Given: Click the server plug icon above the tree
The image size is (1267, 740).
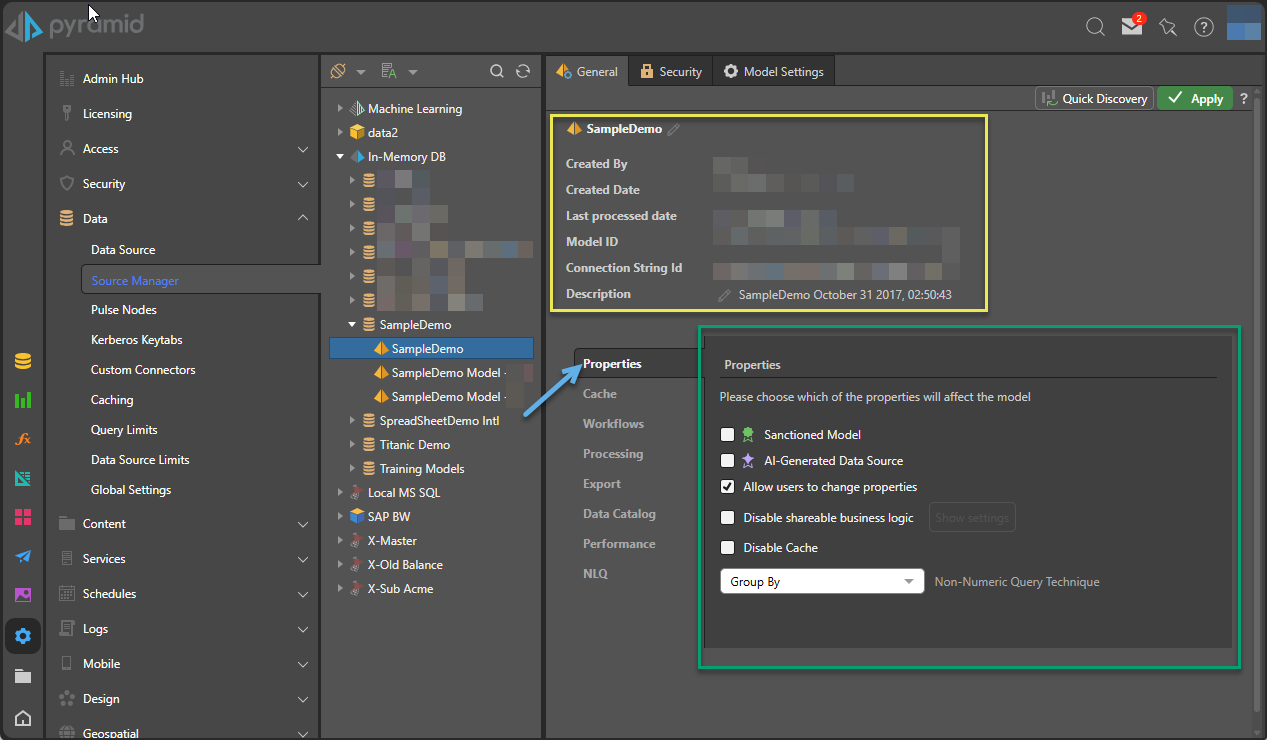Looking at the screenshot, I should click(x=337, y=71).
